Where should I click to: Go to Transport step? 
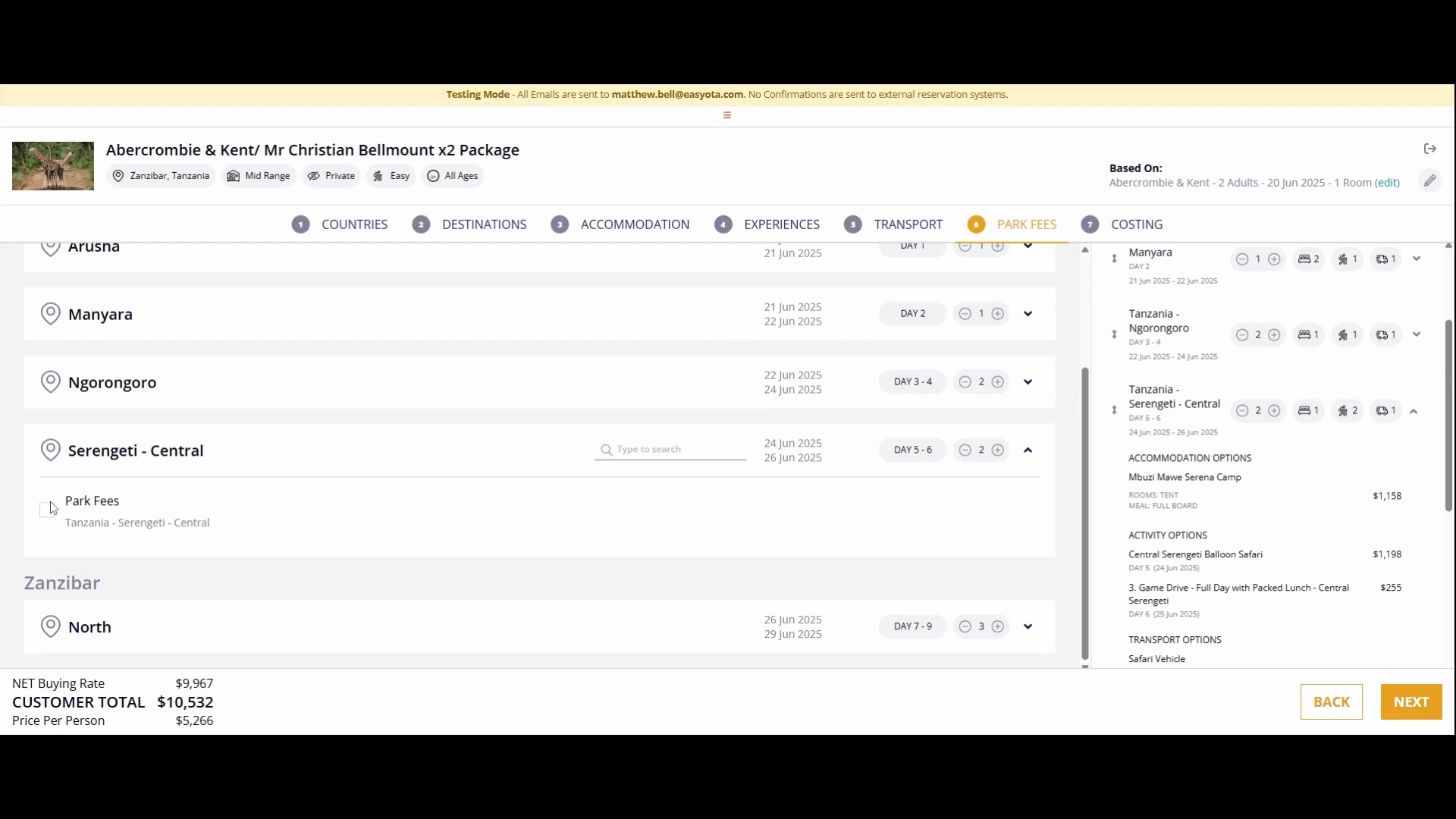[x=893, y=224]
